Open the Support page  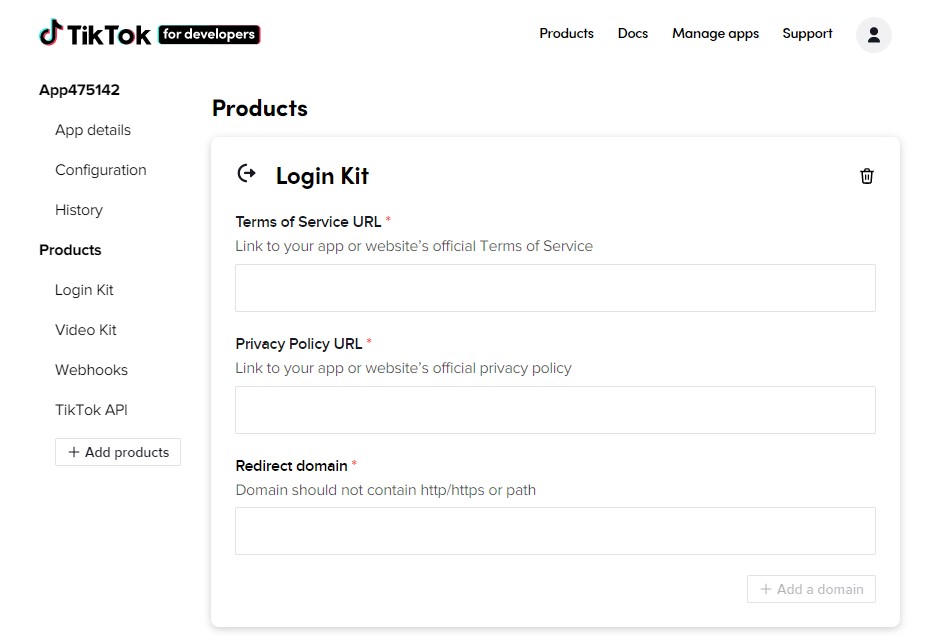point(807,33)
